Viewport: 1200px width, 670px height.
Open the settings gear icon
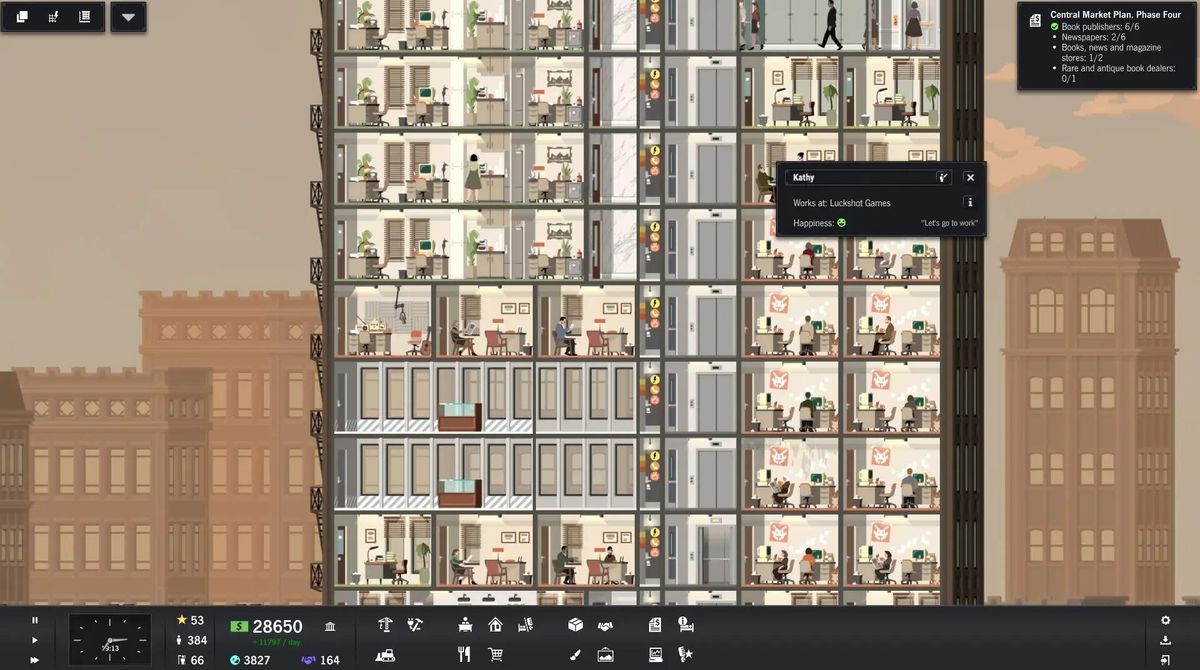1165,621
